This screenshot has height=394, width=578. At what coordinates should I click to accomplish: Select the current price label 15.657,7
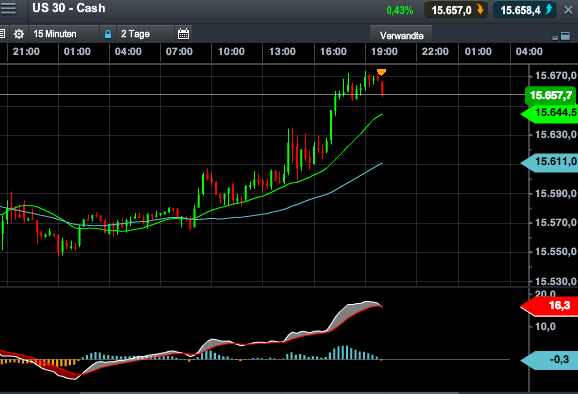tap(550, 95)
